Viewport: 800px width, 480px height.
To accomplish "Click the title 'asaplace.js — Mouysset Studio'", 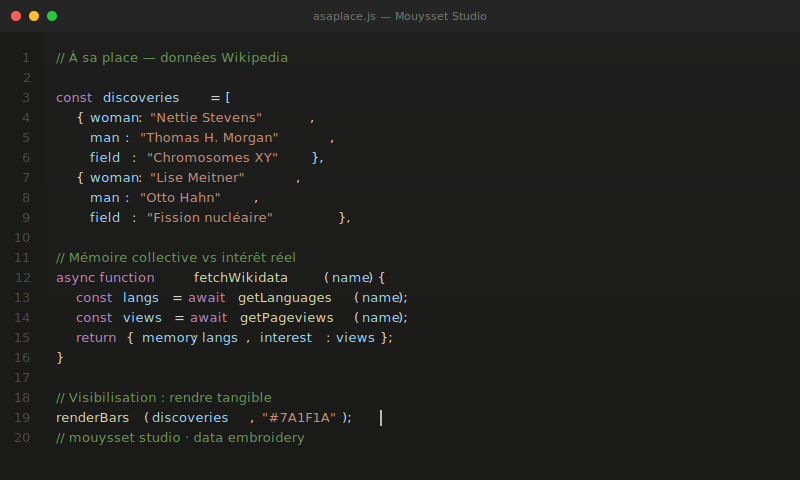I will click(399, 16).
